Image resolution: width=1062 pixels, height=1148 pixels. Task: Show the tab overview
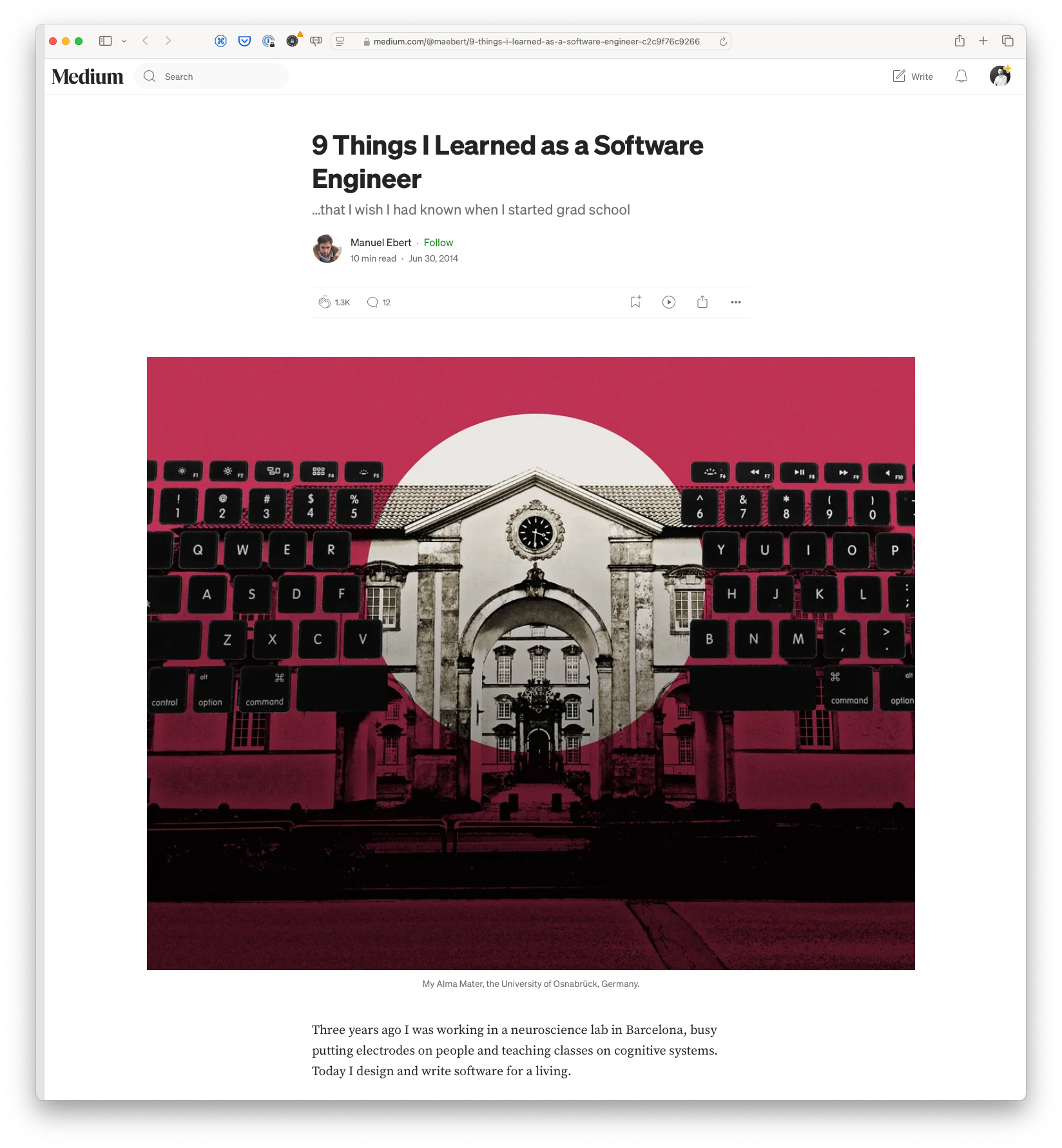[x=1006, y=41]
